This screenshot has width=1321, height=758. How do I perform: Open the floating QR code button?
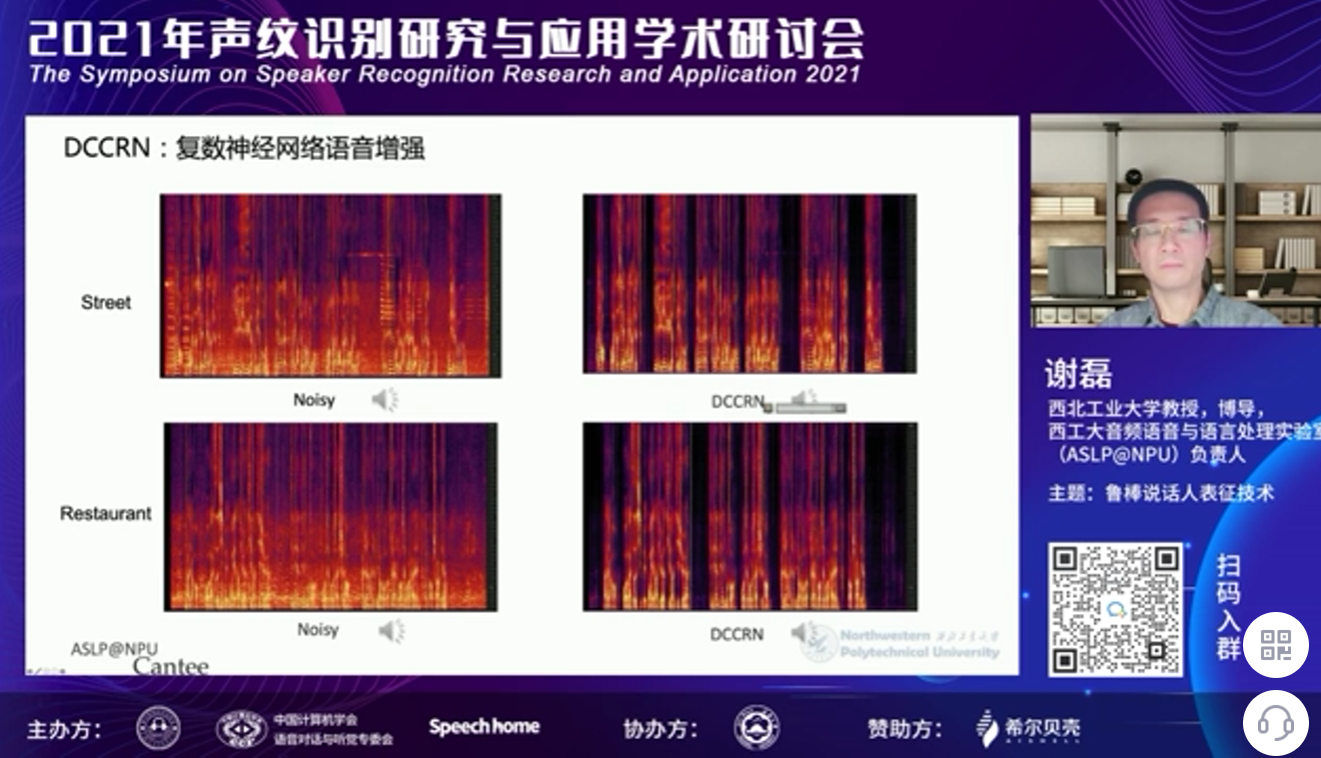(1276, 645)
